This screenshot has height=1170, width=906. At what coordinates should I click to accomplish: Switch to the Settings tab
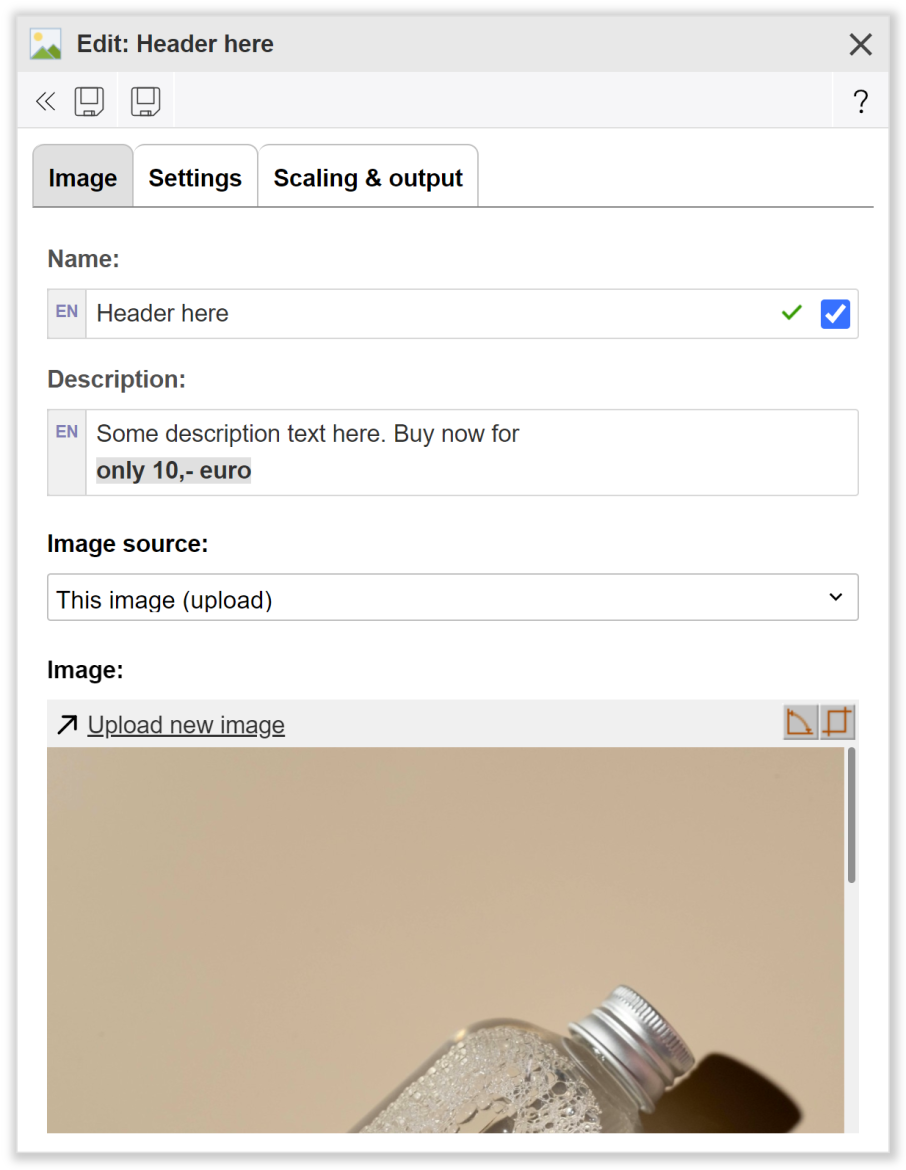click(x=195, y=177)
